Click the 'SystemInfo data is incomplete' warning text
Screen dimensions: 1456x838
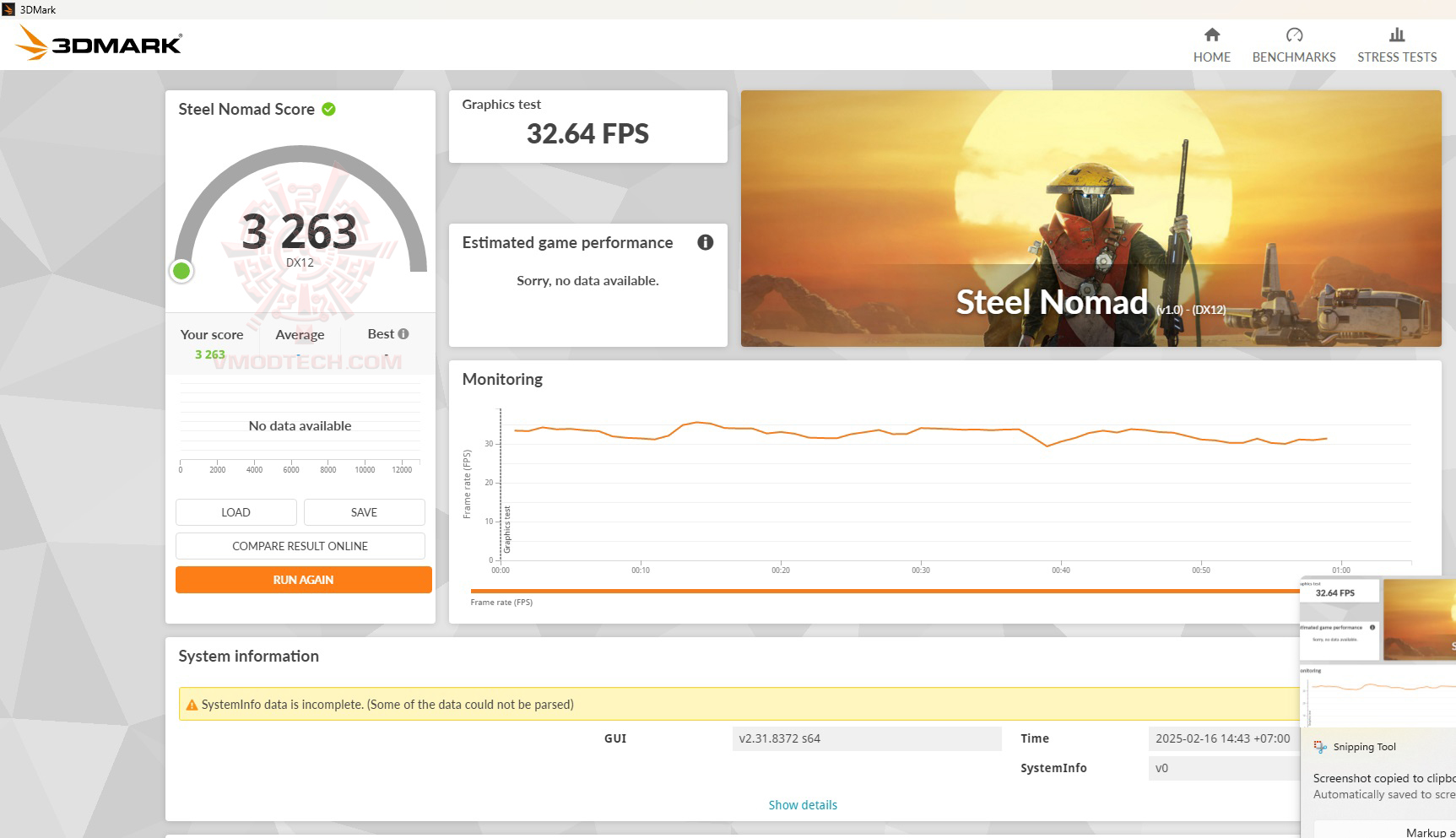pos(387,705)
